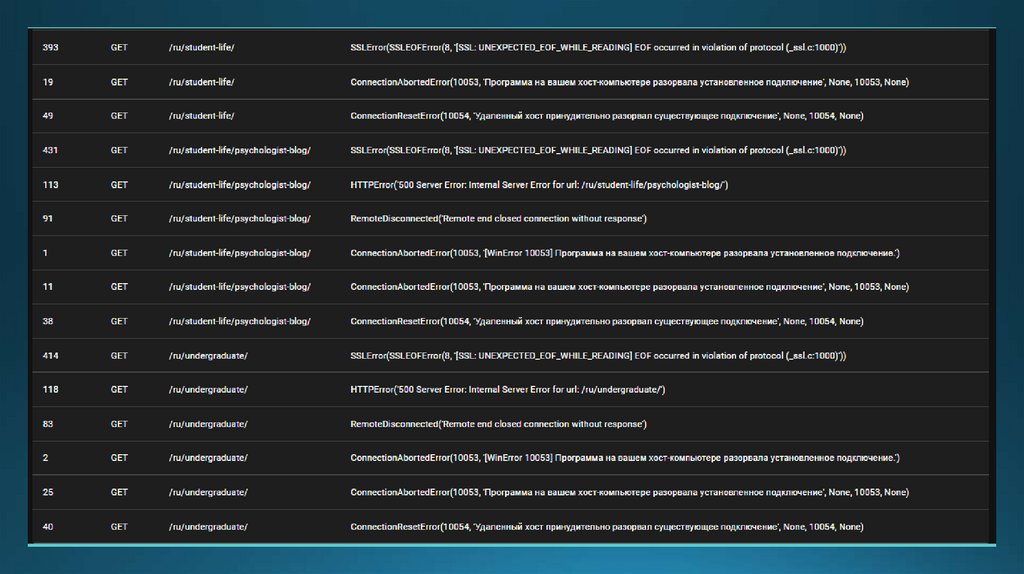Select ConnectionAbortedError message in the 11 row
This screenshot has height=574, width=1024.
click(x=630, y=287)
